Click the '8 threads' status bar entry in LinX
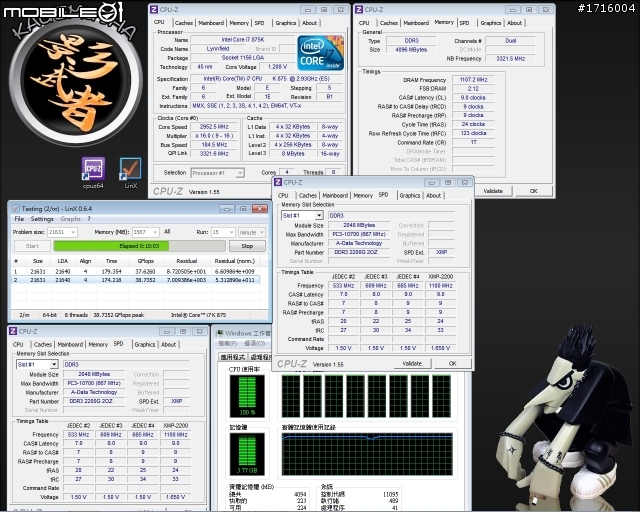Screen dimensions: 640x512 (76, 315)
